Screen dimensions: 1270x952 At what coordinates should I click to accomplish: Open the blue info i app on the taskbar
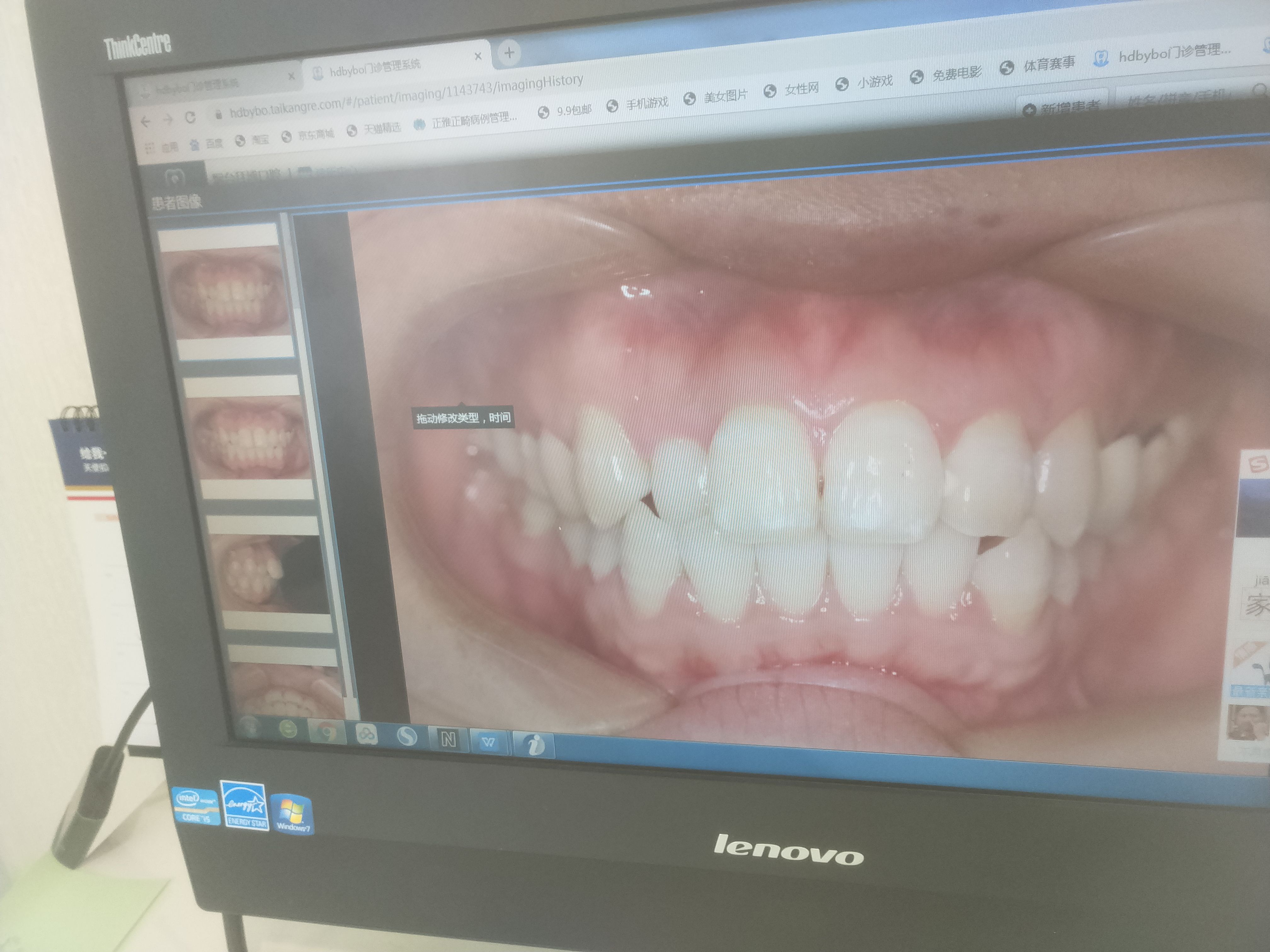(535, 745)
